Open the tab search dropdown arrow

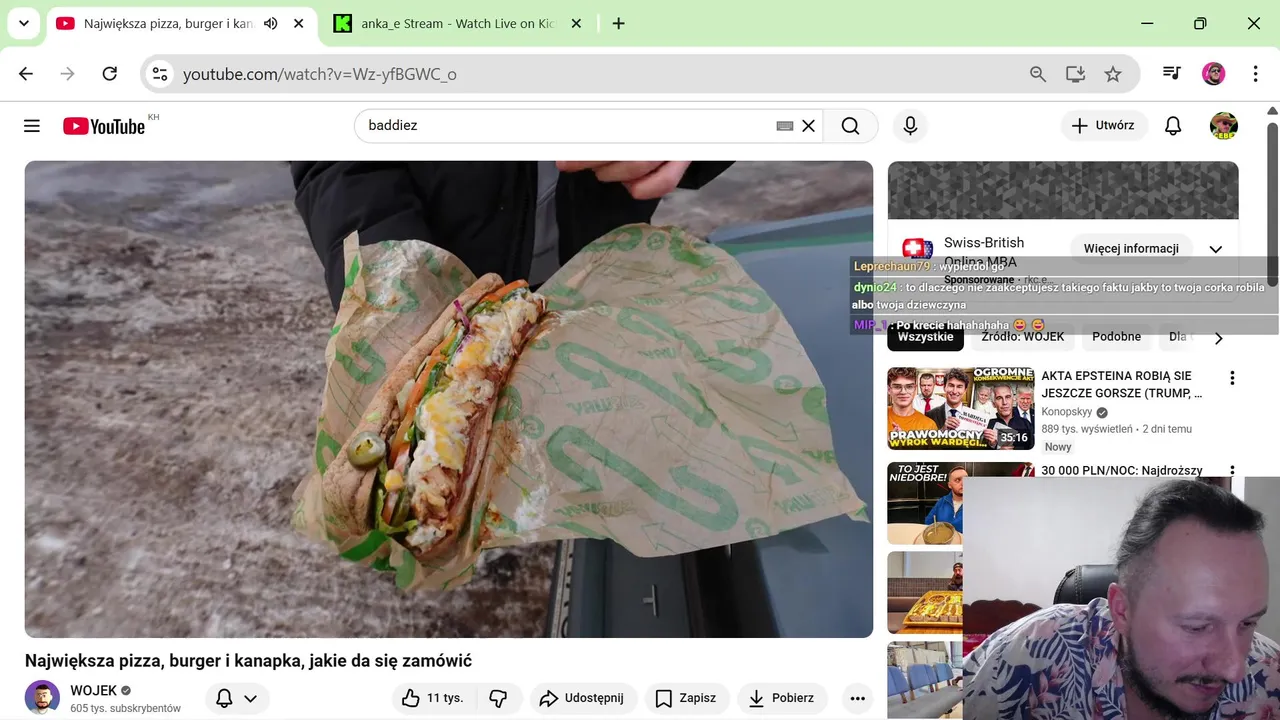[x=24, y=23]
